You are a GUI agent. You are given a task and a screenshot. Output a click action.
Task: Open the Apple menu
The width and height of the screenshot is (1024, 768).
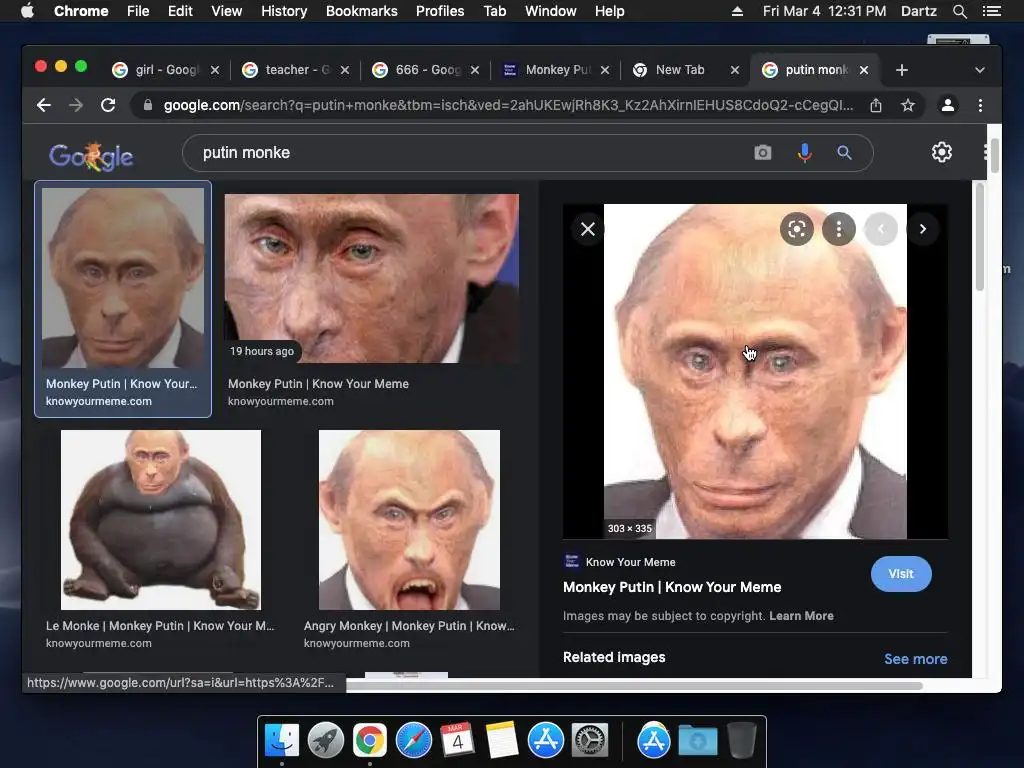pos(27,11)
